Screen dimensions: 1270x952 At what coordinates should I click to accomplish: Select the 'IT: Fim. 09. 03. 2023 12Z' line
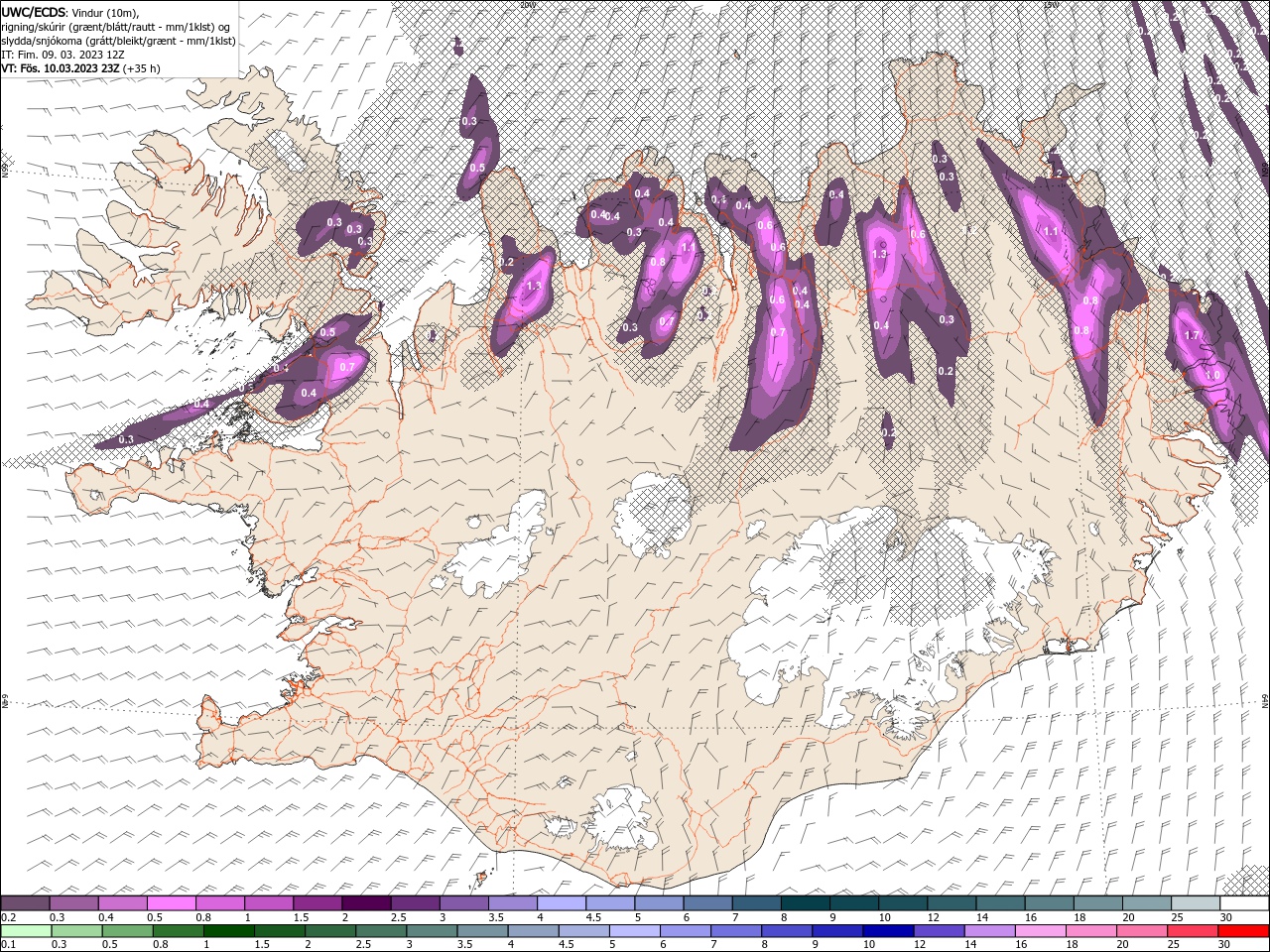pyautogui.click(x=62, y=55)
